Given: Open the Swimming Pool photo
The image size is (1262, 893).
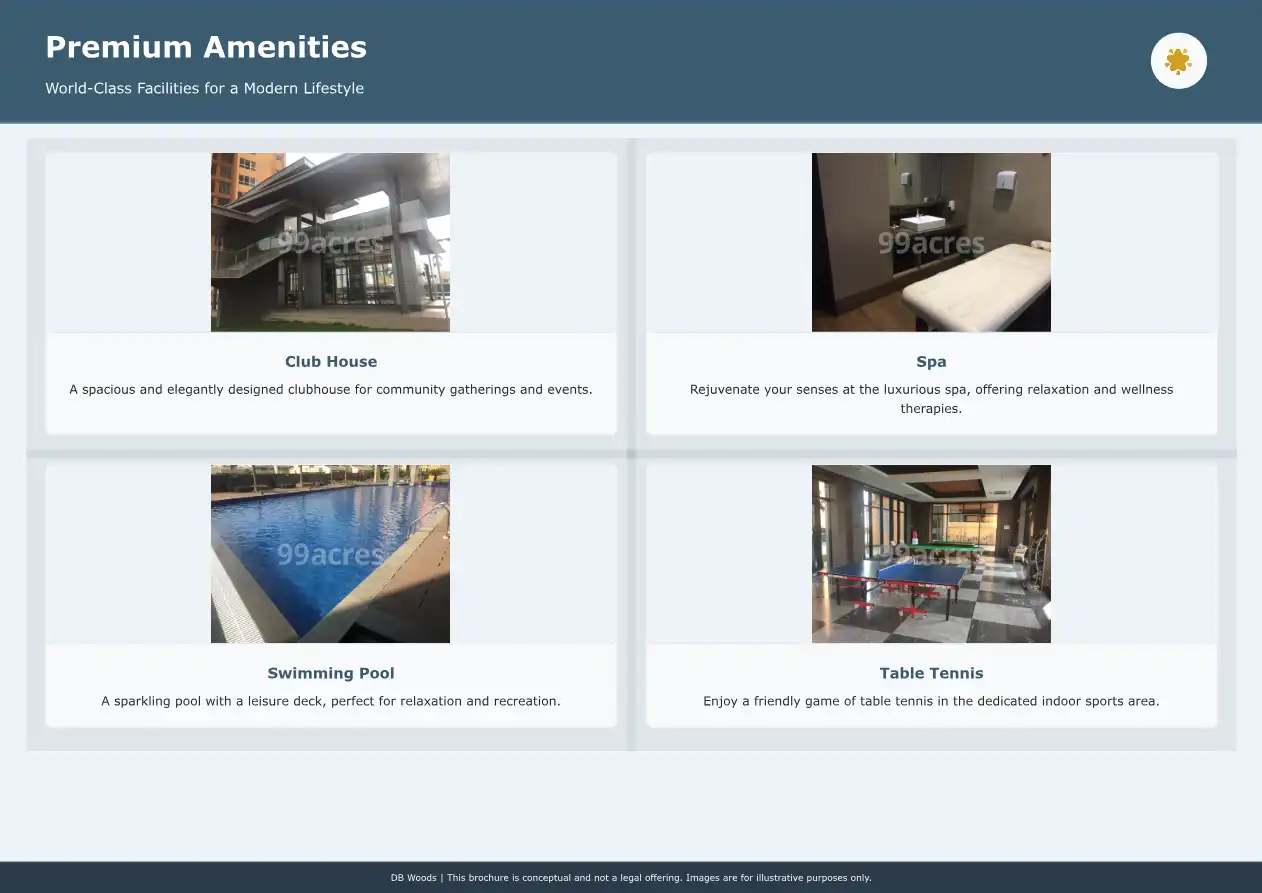Looking at the screenshot, I should 330,553.
